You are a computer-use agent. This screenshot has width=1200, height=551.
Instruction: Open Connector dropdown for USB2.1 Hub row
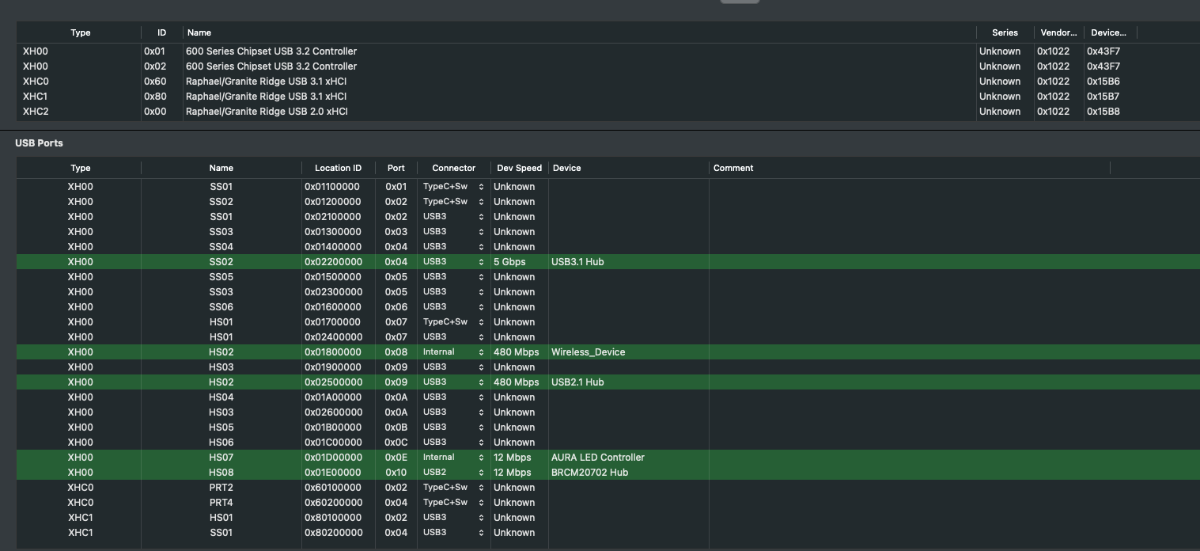(x=453, y=382)
